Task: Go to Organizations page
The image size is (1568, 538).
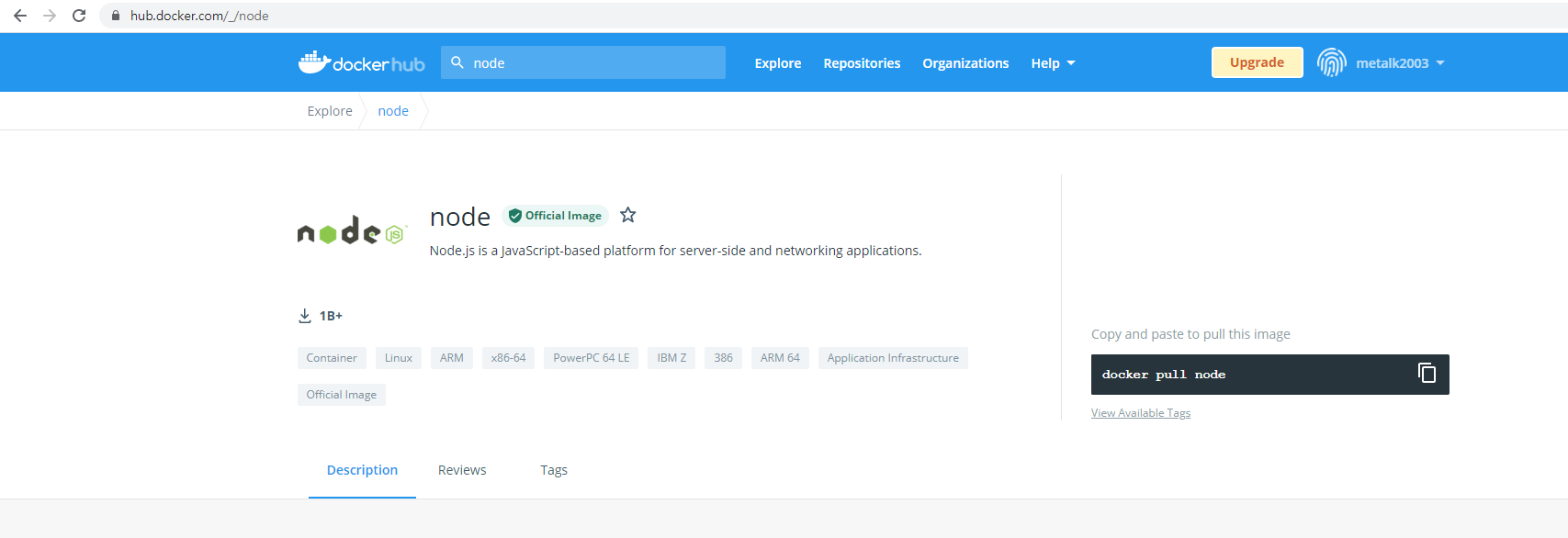Action: click(x=965, y=63)
